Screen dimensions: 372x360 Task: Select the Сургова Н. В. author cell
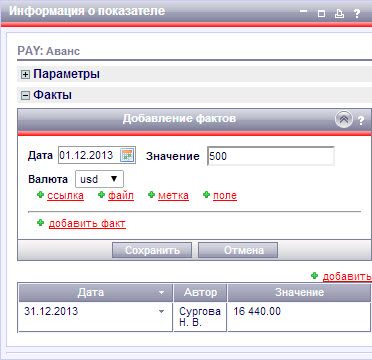point(200,317)
